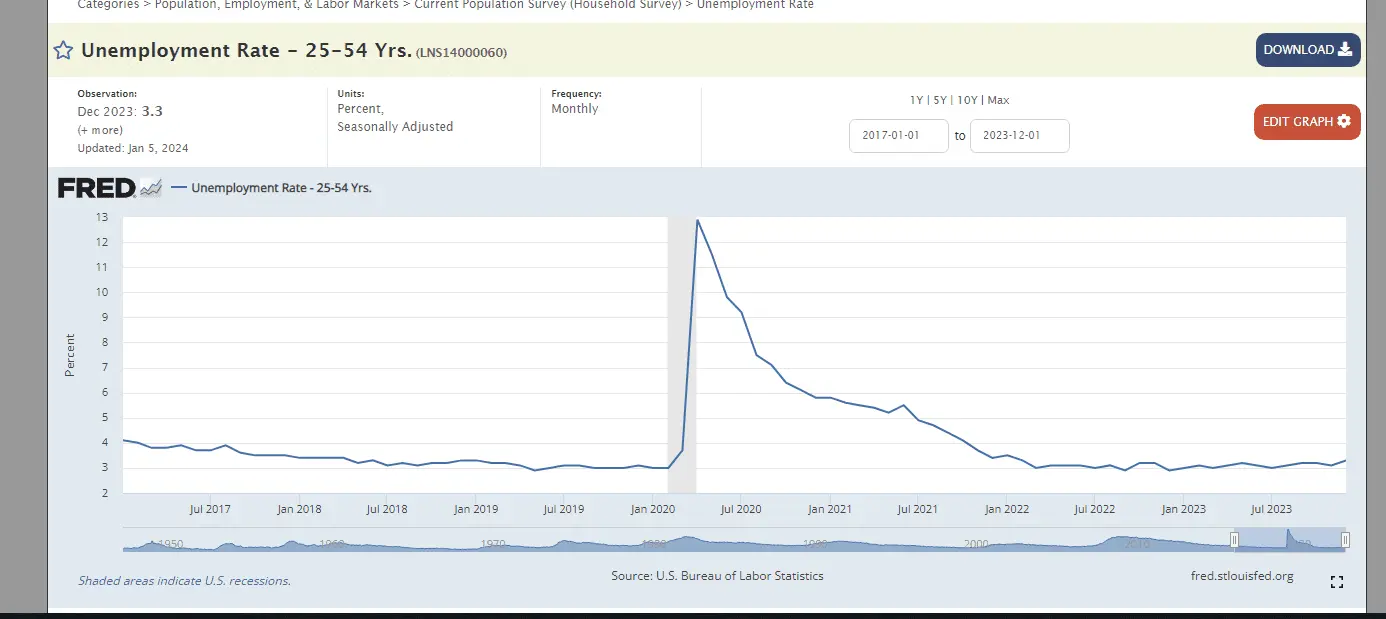
Task: Open Current Population Survey breadcrumb link
Action: click(548, 5)
